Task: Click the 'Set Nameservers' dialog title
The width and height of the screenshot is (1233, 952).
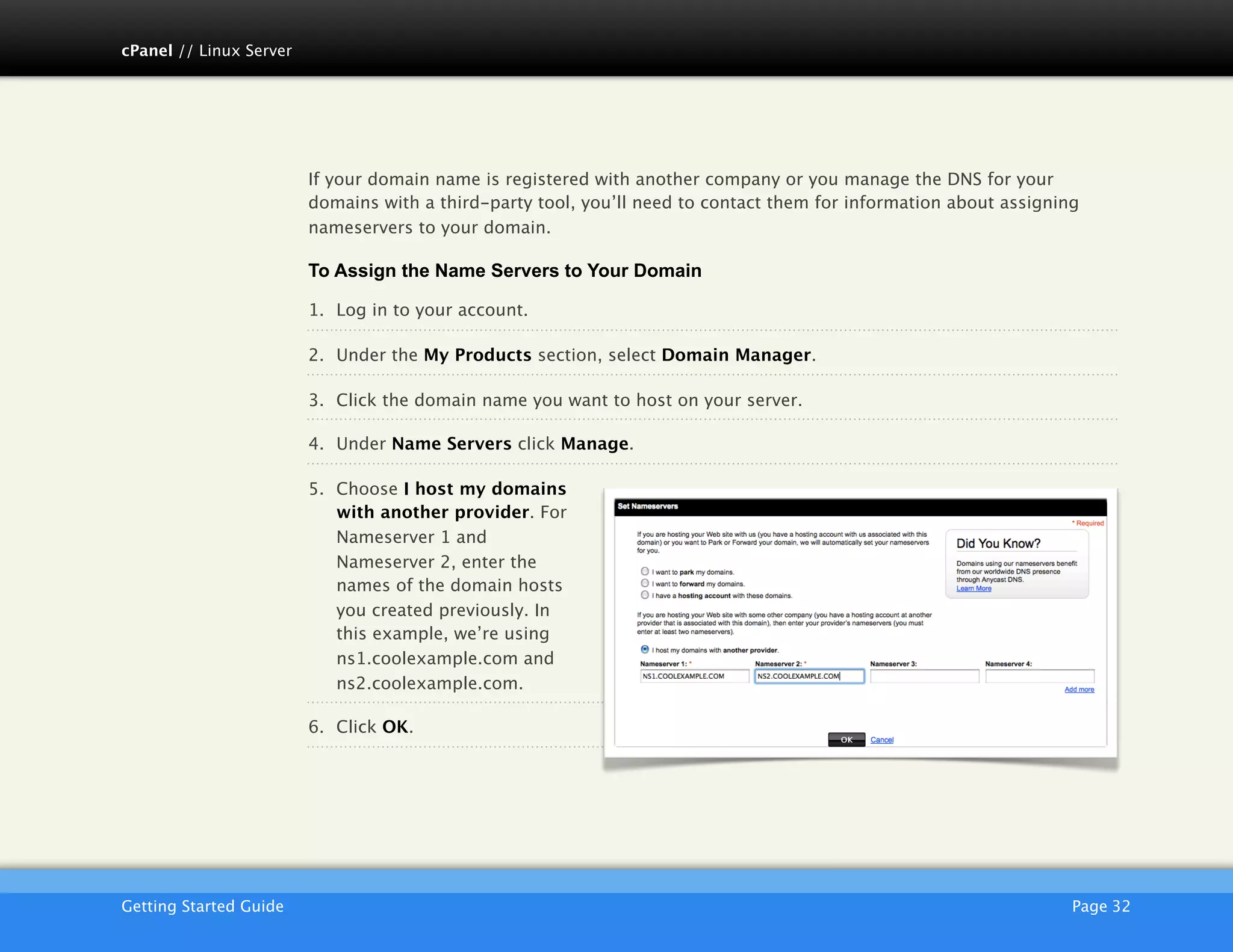Action: 648,506
